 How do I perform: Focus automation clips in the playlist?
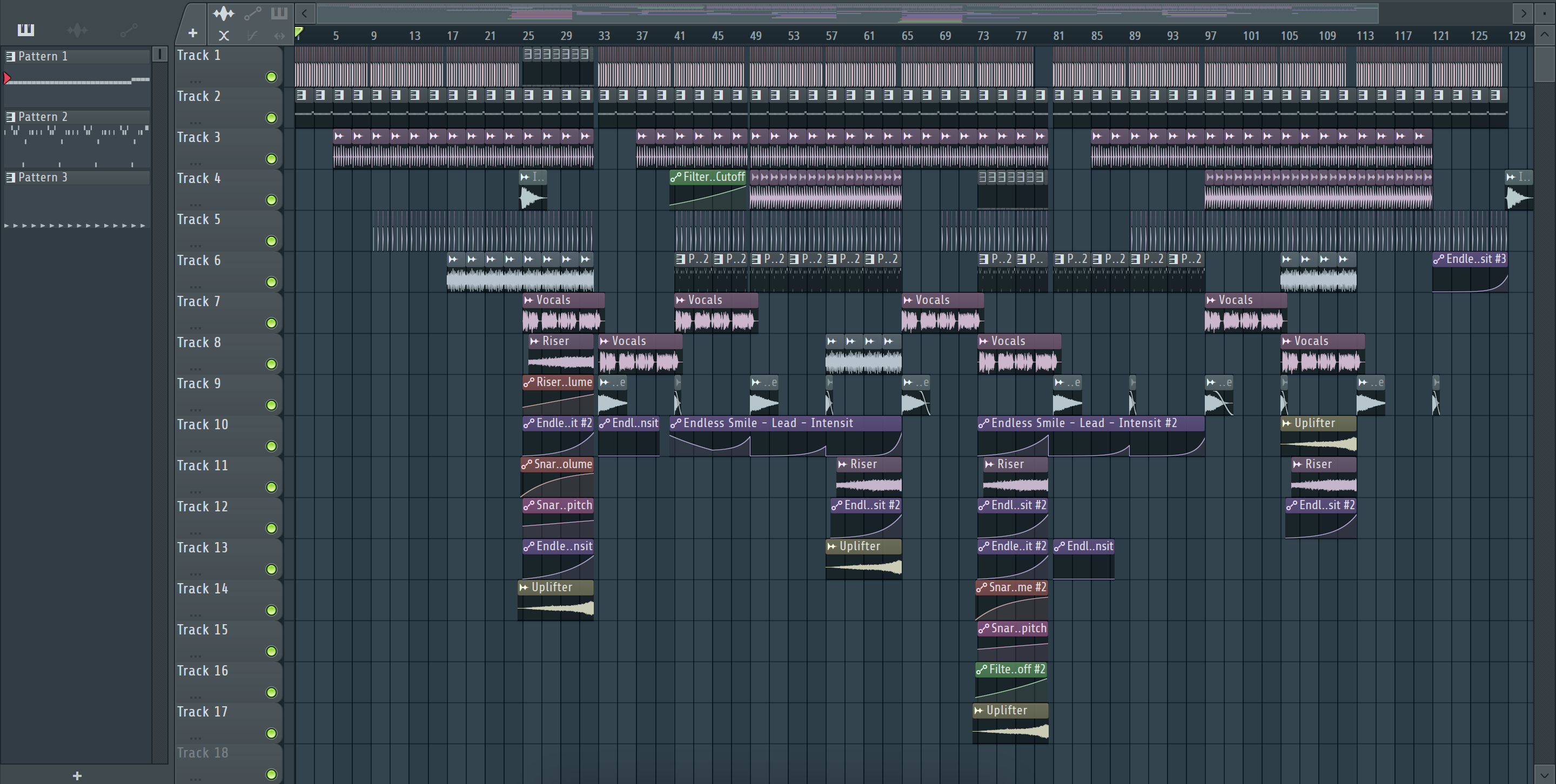click(252, 12)
